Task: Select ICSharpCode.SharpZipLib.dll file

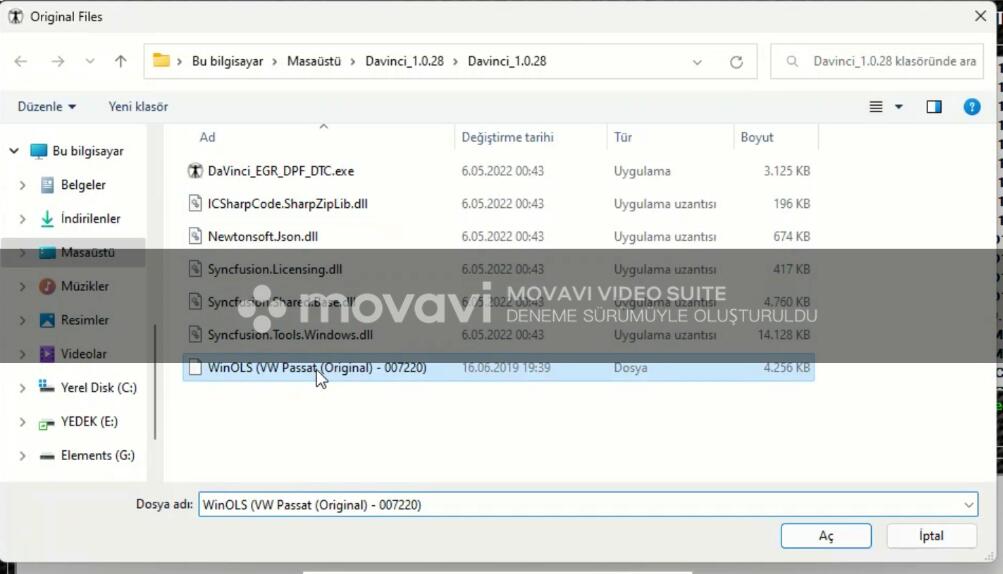Action: 287,204
